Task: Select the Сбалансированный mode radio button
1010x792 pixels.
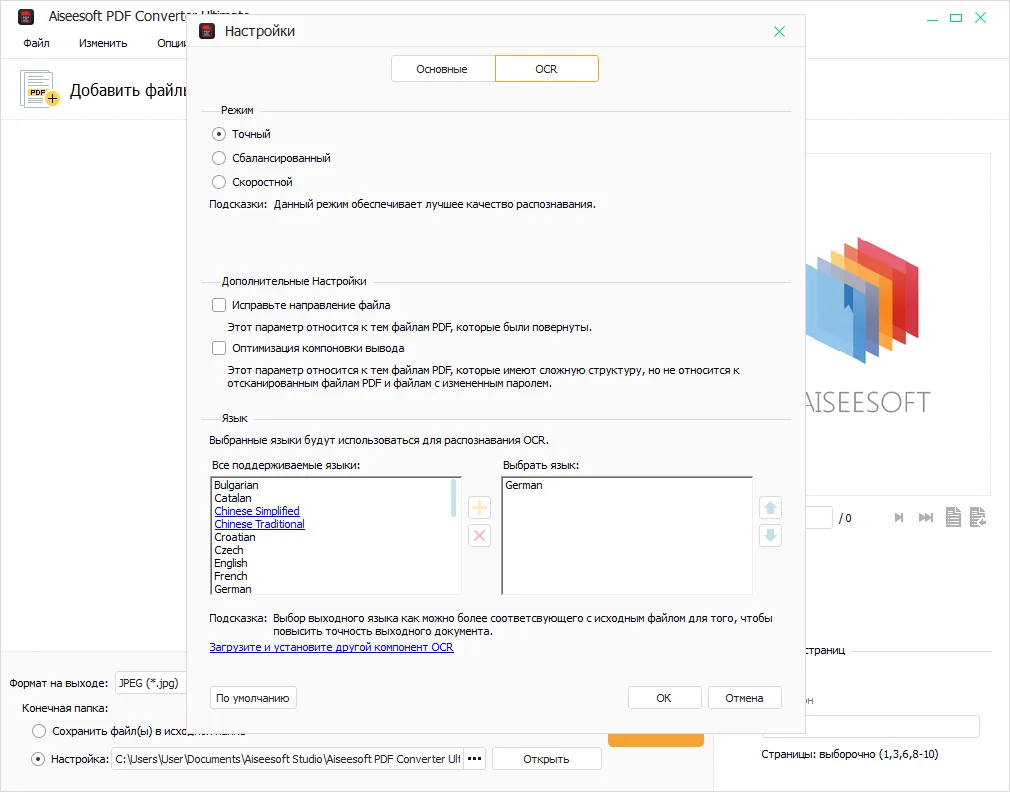Action: tap(219, 158)
